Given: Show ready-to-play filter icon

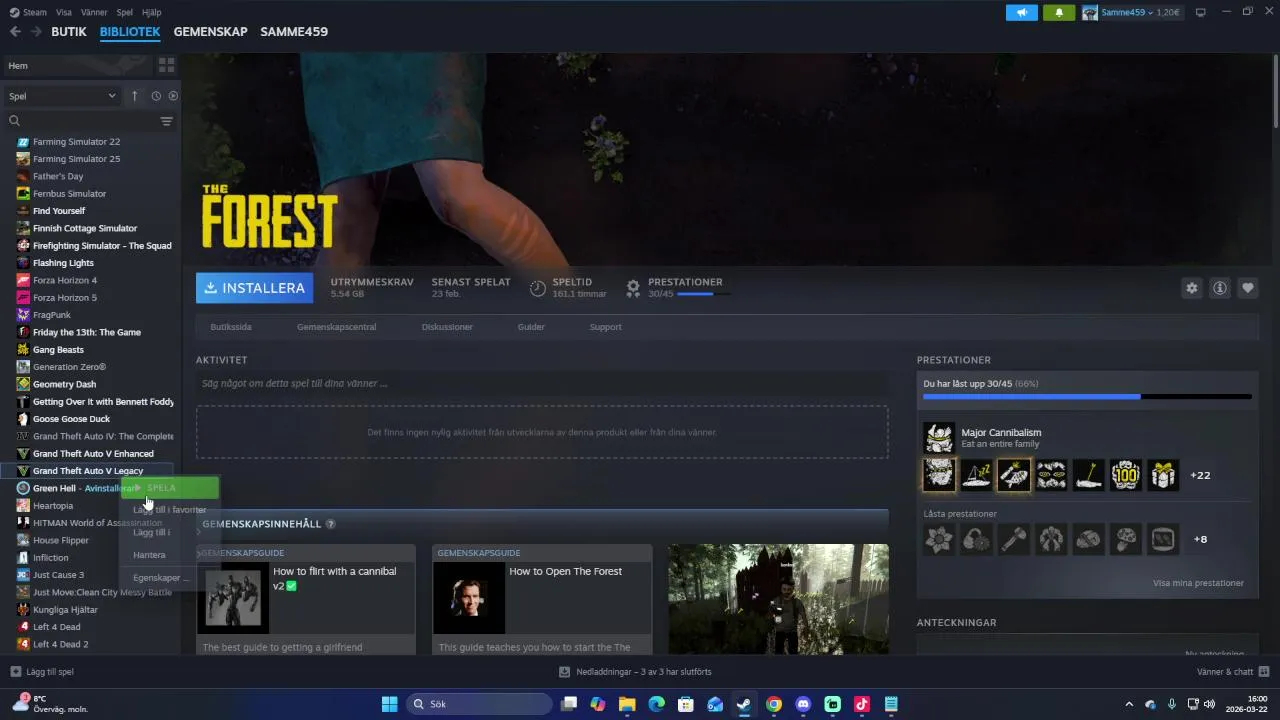Looking at the screenshot, I should pos(173,96).
